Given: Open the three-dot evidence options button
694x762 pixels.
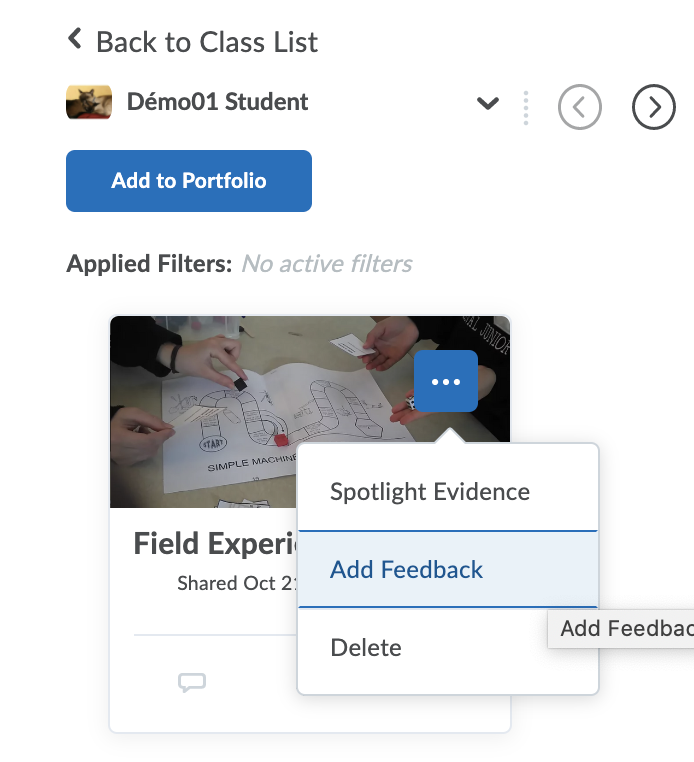Looking at the screenshot, I should pos(446,381).
